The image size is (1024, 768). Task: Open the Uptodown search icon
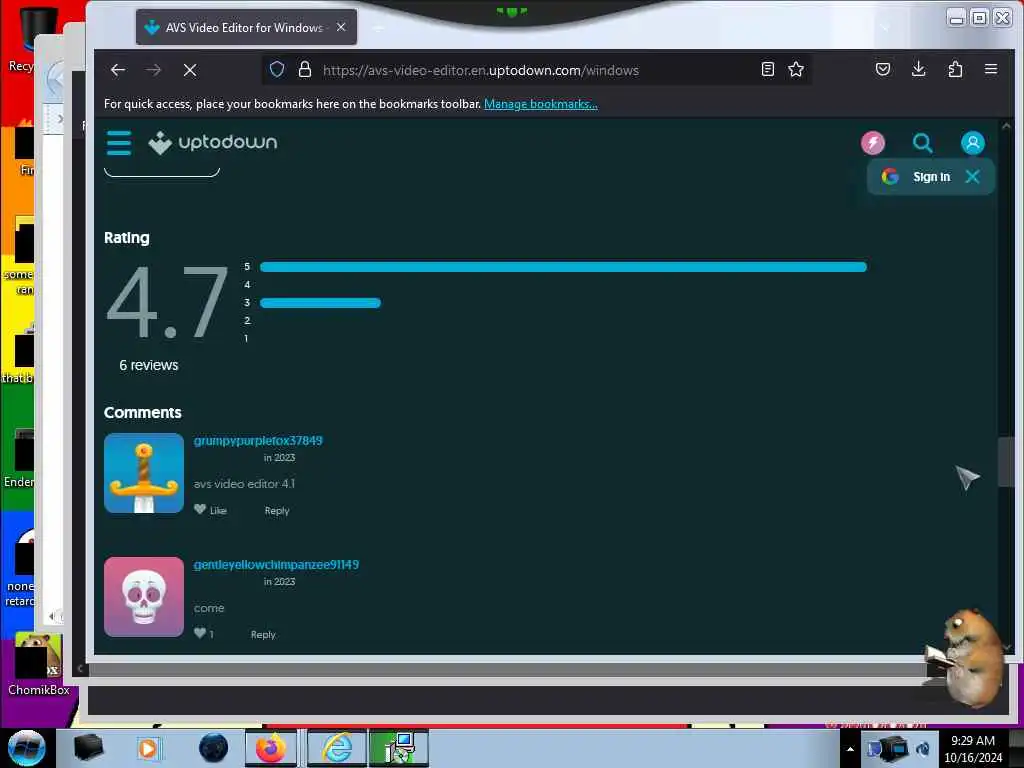(x=922, y=142)
